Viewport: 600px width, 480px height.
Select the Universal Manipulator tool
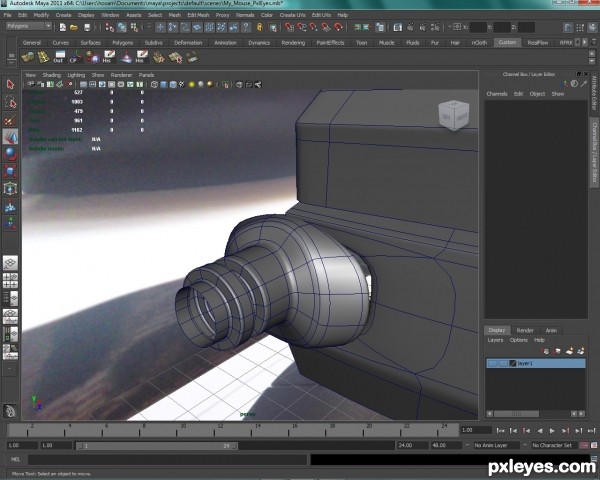click(x=10, y=188)
